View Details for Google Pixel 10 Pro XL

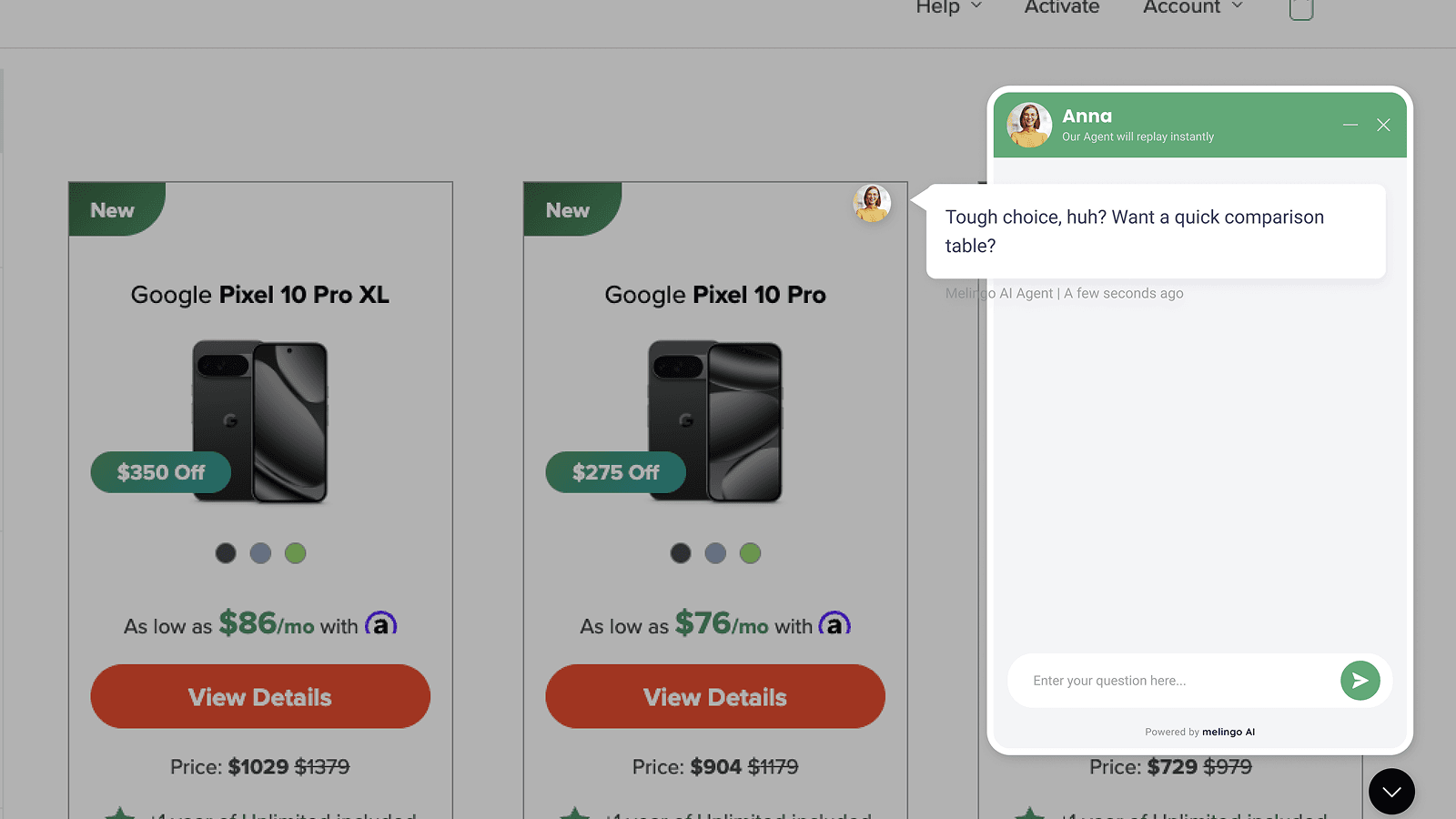[260, 696]
